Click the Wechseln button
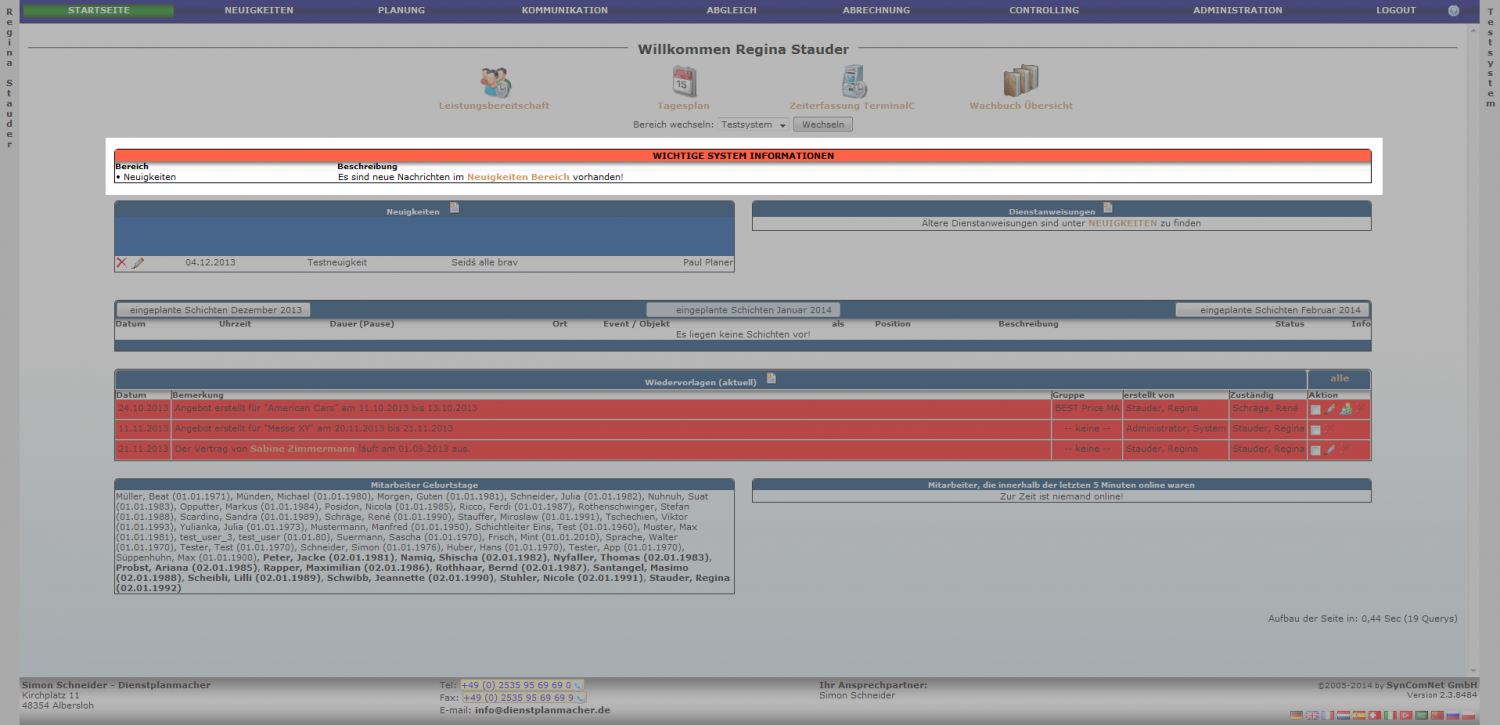The image size is (1500, 725). (x=824, y=125)
